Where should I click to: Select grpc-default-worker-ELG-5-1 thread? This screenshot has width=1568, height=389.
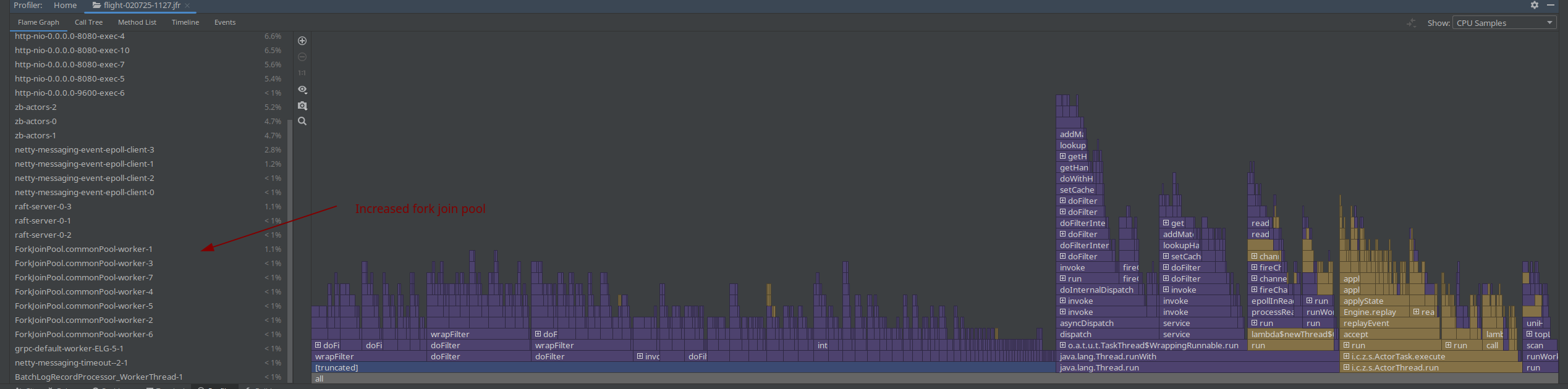(x=148, y=348)
